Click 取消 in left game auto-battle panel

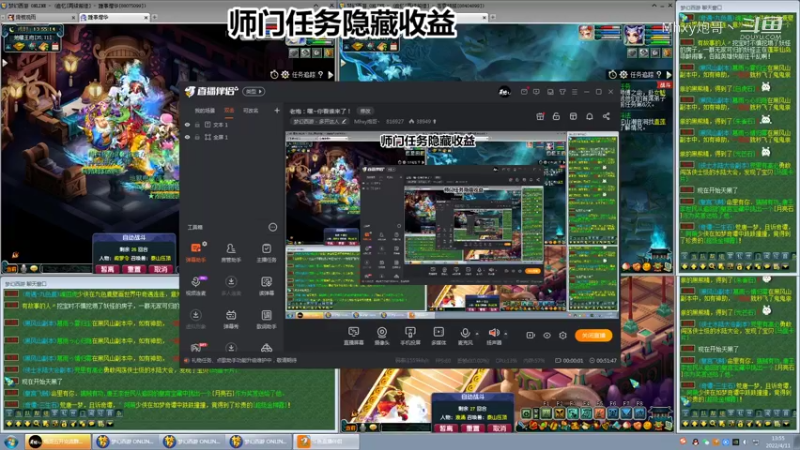click(160, 269)
